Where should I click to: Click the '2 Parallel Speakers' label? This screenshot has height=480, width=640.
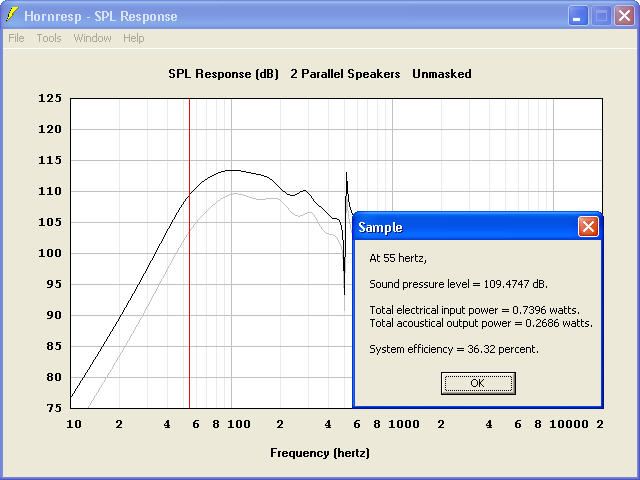345,74
